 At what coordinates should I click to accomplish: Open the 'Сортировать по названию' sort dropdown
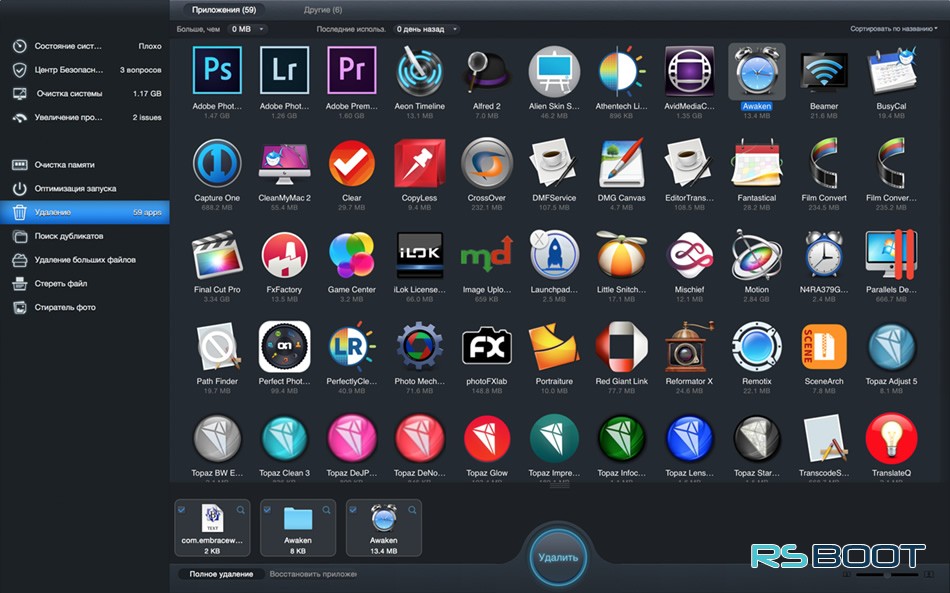coord(894,28)
